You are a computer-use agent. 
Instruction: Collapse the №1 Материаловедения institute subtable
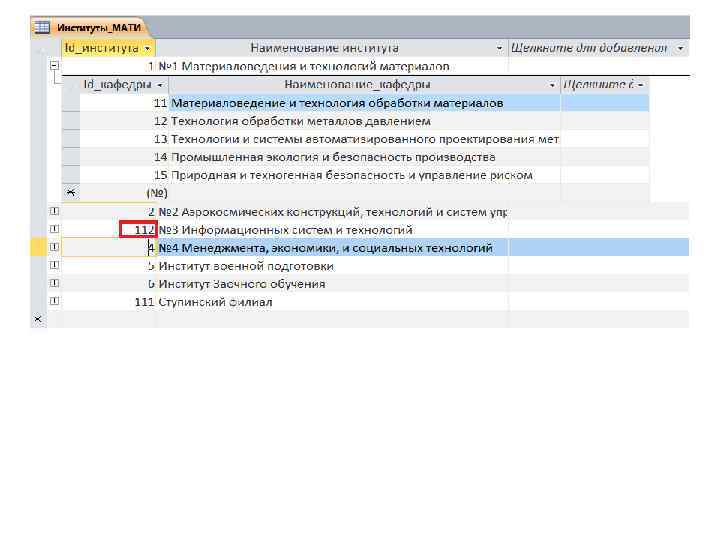point(54,65)
